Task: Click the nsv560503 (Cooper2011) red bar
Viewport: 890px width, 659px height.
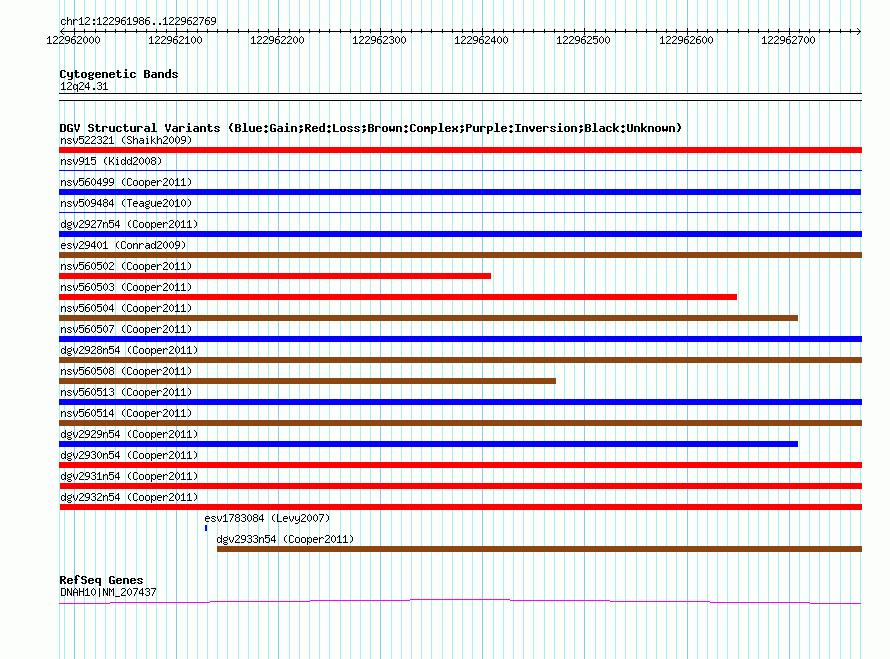Action: pyautogui.click(x=398, y=297)
